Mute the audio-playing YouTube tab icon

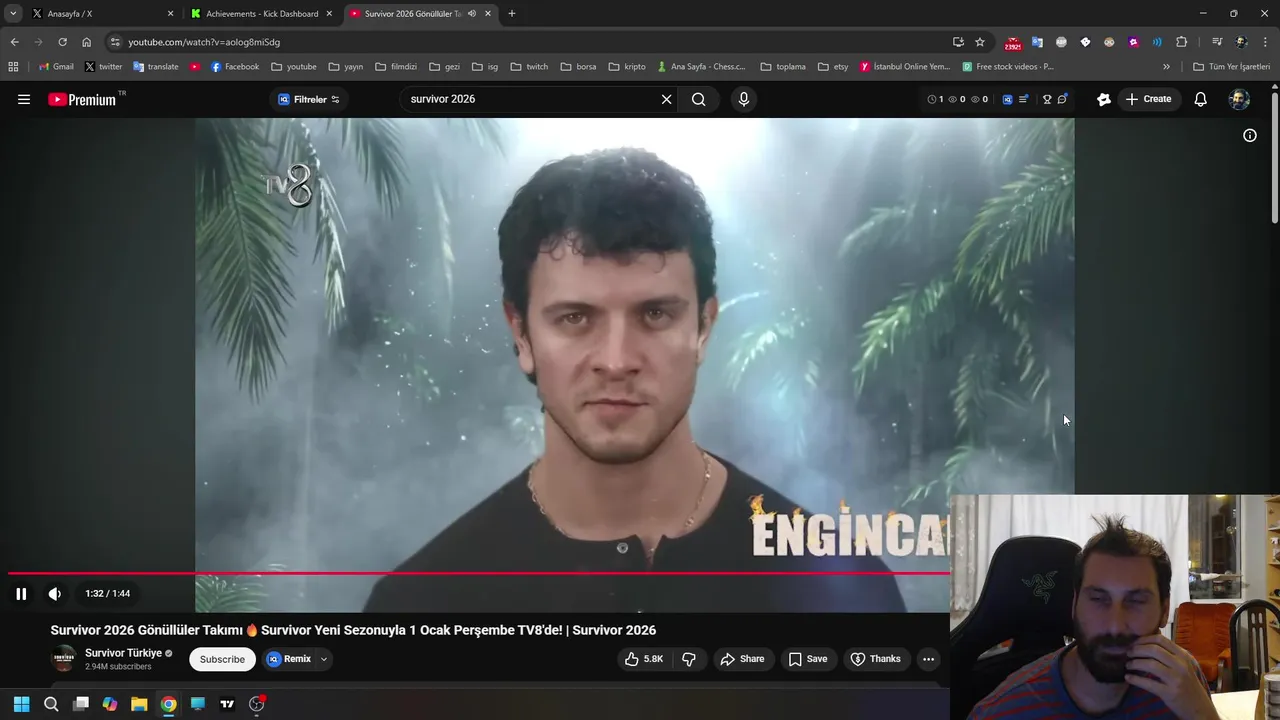tap(472, 14)
